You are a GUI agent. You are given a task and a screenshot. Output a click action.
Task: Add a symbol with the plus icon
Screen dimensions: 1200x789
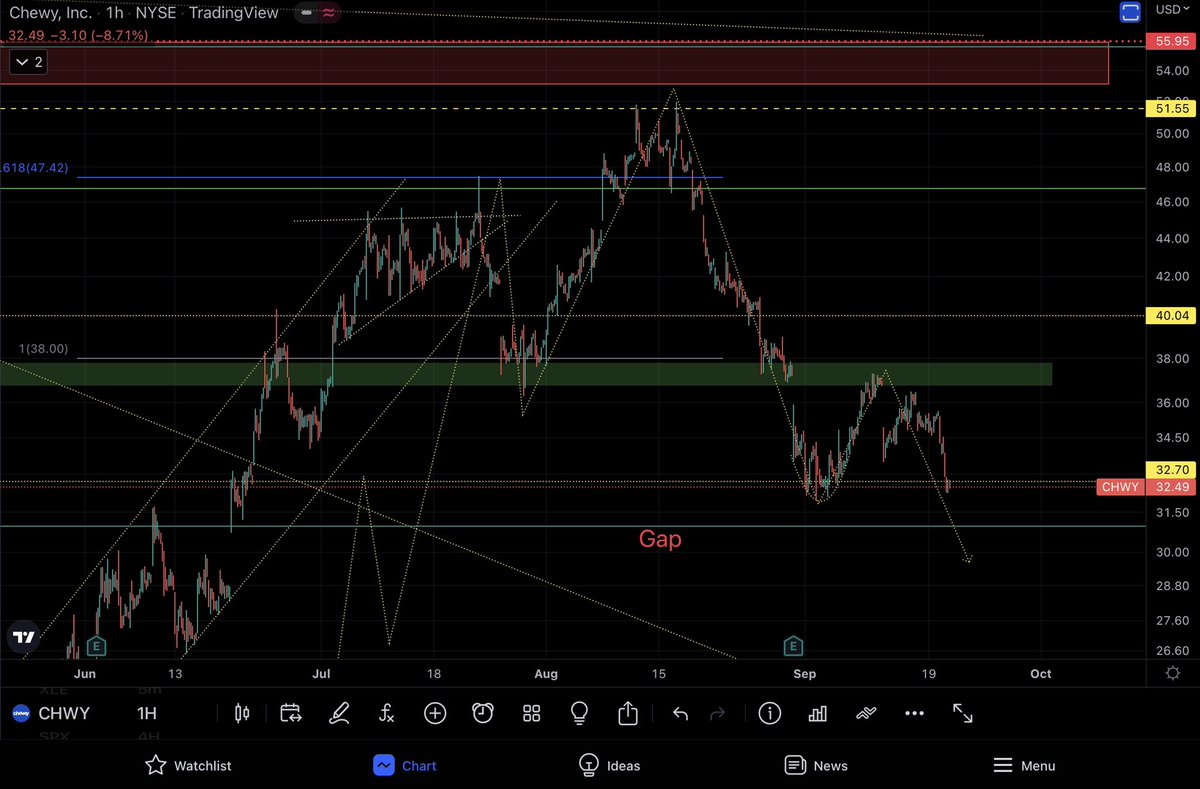[435, 713]
